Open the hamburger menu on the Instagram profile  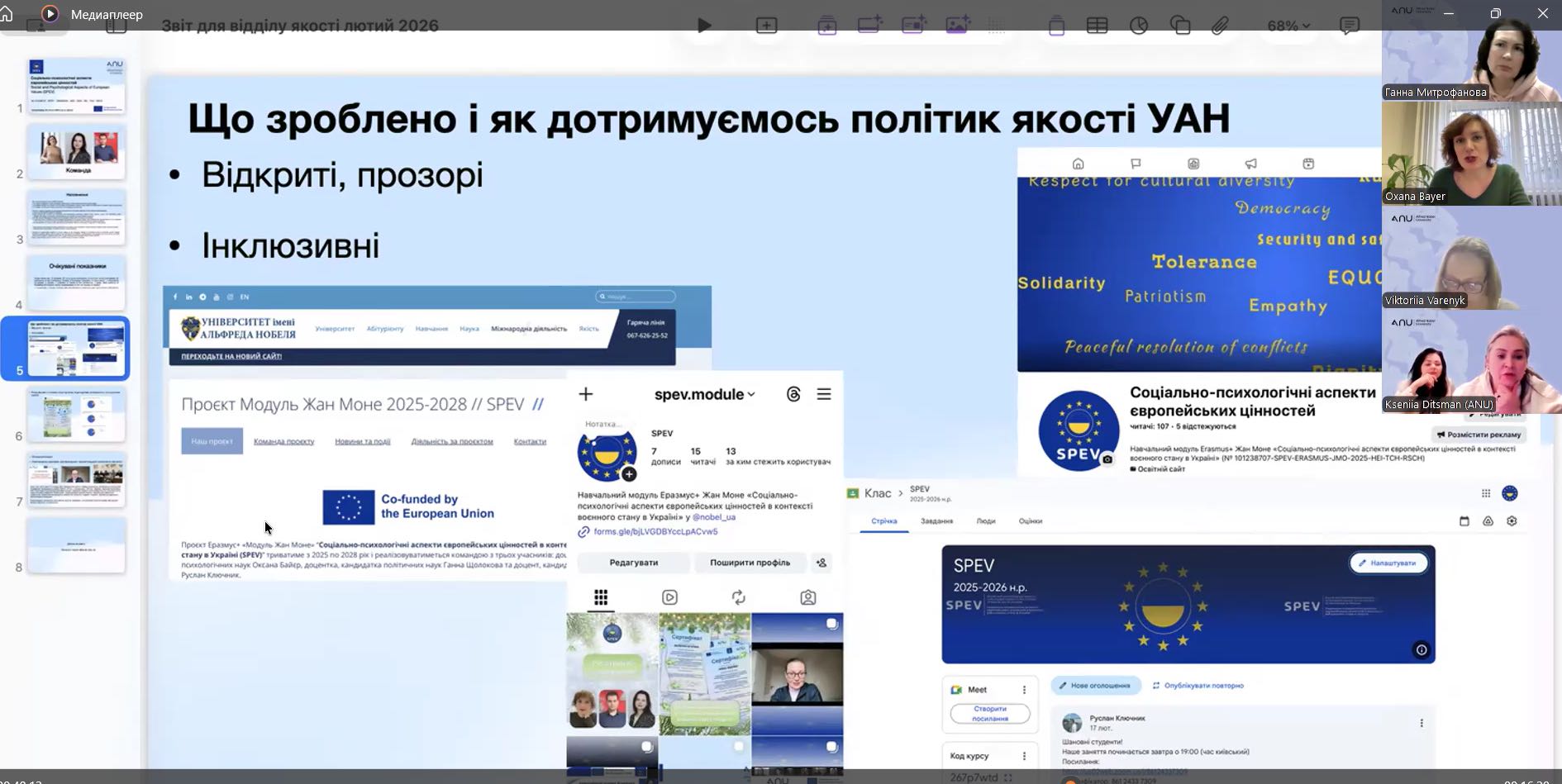[824, 394]
